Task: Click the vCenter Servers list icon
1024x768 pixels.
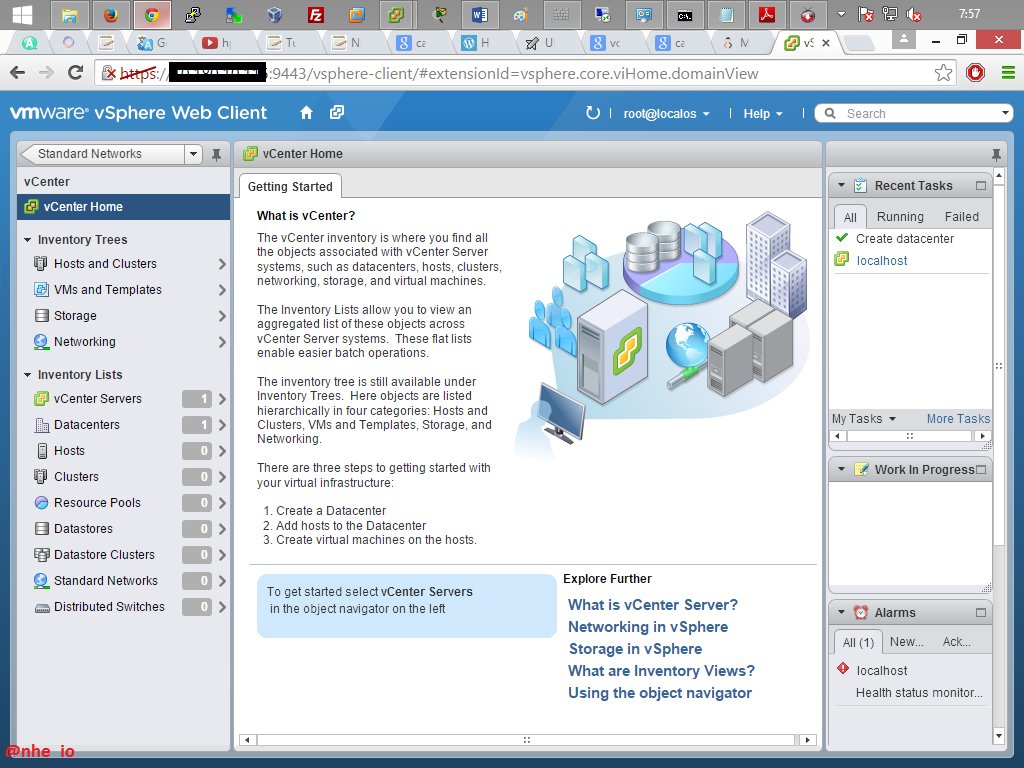Action: [x=41, y=398]
